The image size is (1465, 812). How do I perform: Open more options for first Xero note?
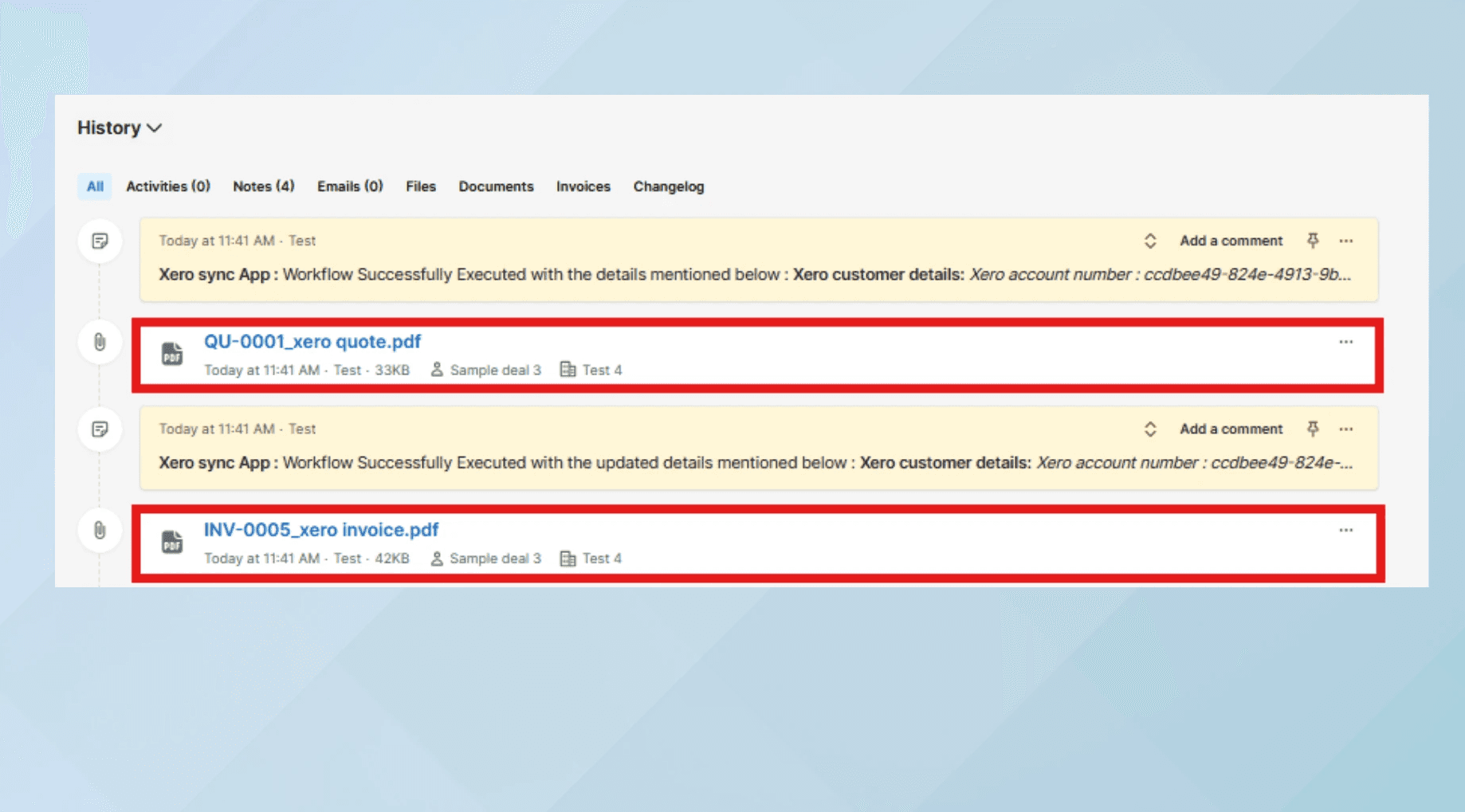(x=1346, y=241)
